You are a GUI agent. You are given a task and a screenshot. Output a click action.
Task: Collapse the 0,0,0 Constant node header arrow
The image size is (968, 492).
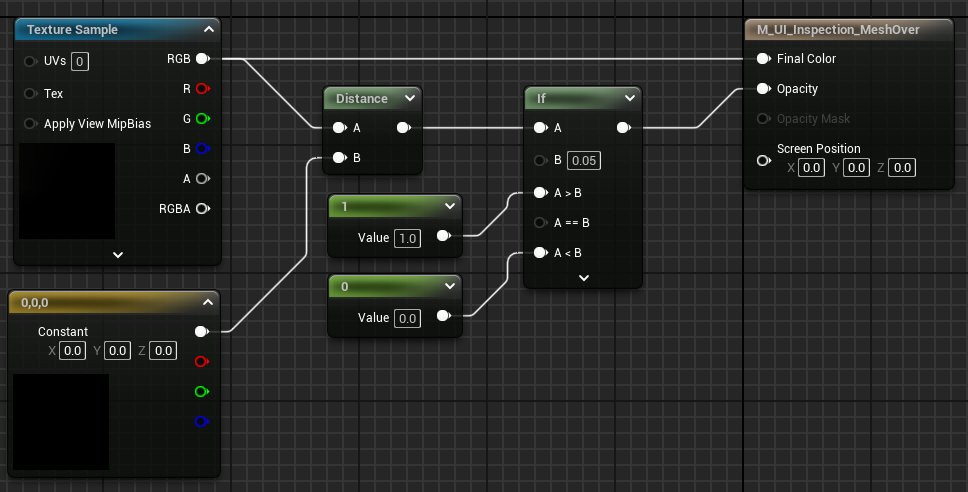click(x=208, y=302)
